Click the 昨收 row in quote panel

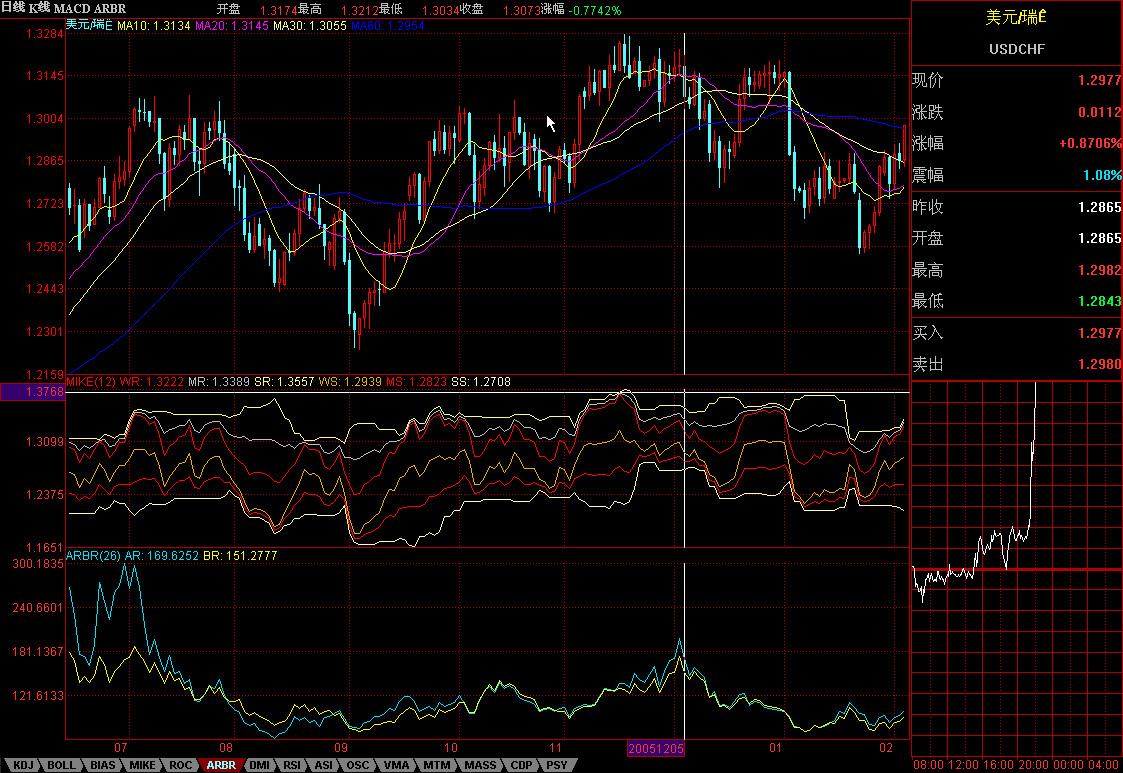(1016, 207)
